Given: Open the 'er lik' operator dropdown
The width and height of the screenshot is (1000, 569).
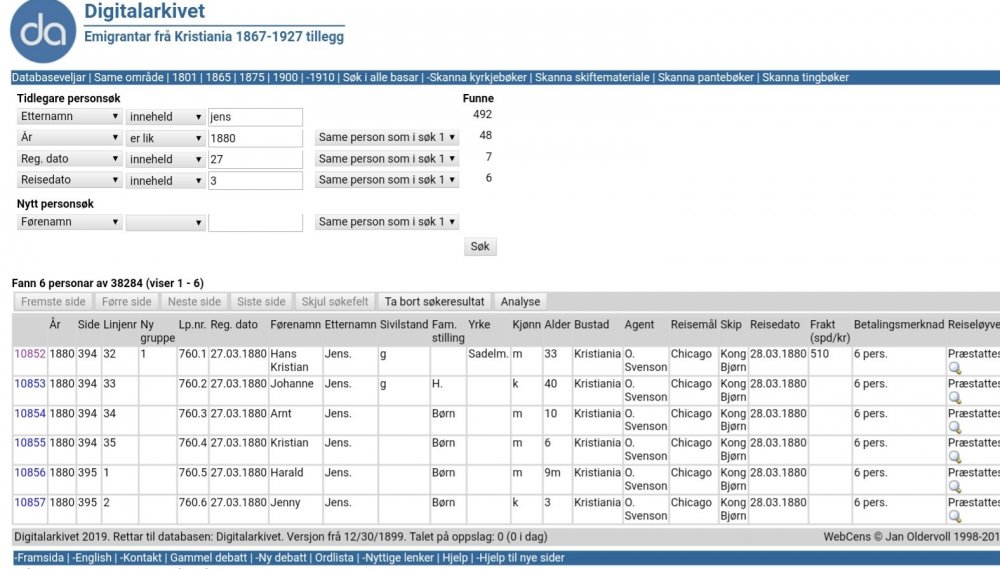Looking at the screenshot, I should pos(166,138).
